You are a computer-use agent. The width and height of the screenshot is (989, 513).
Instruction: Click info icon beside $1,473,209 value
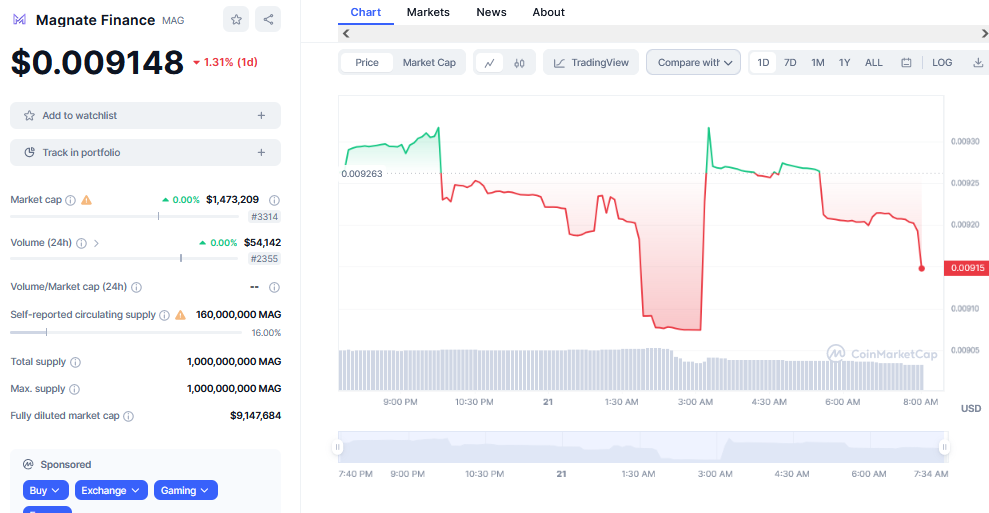(x=274, y=200)
